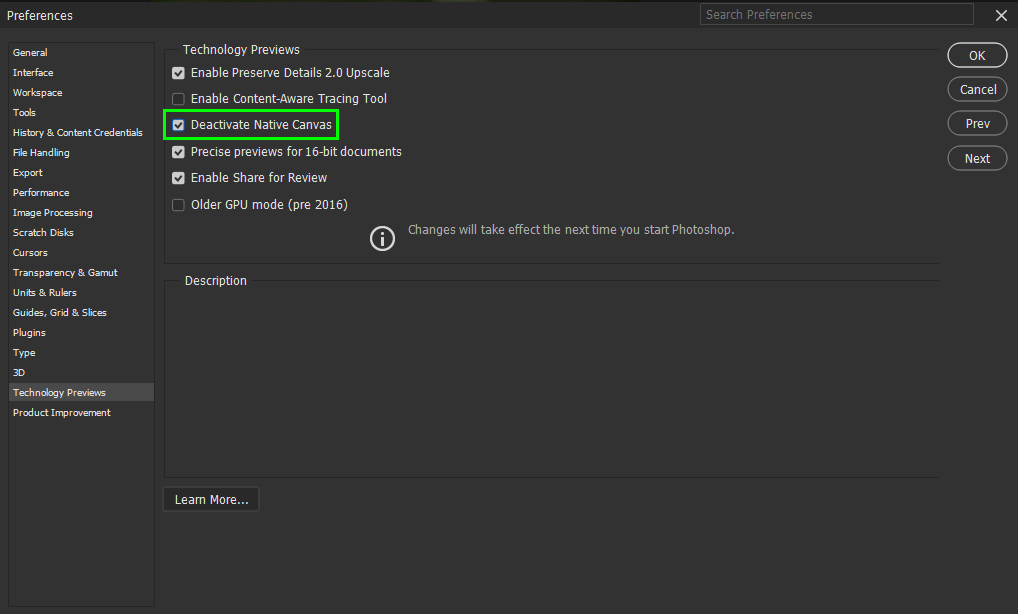Image resolution: width=1018 pixels, height=614 pixels.
Task: Open the Cursors preferences section
Action: click(30, 252)
